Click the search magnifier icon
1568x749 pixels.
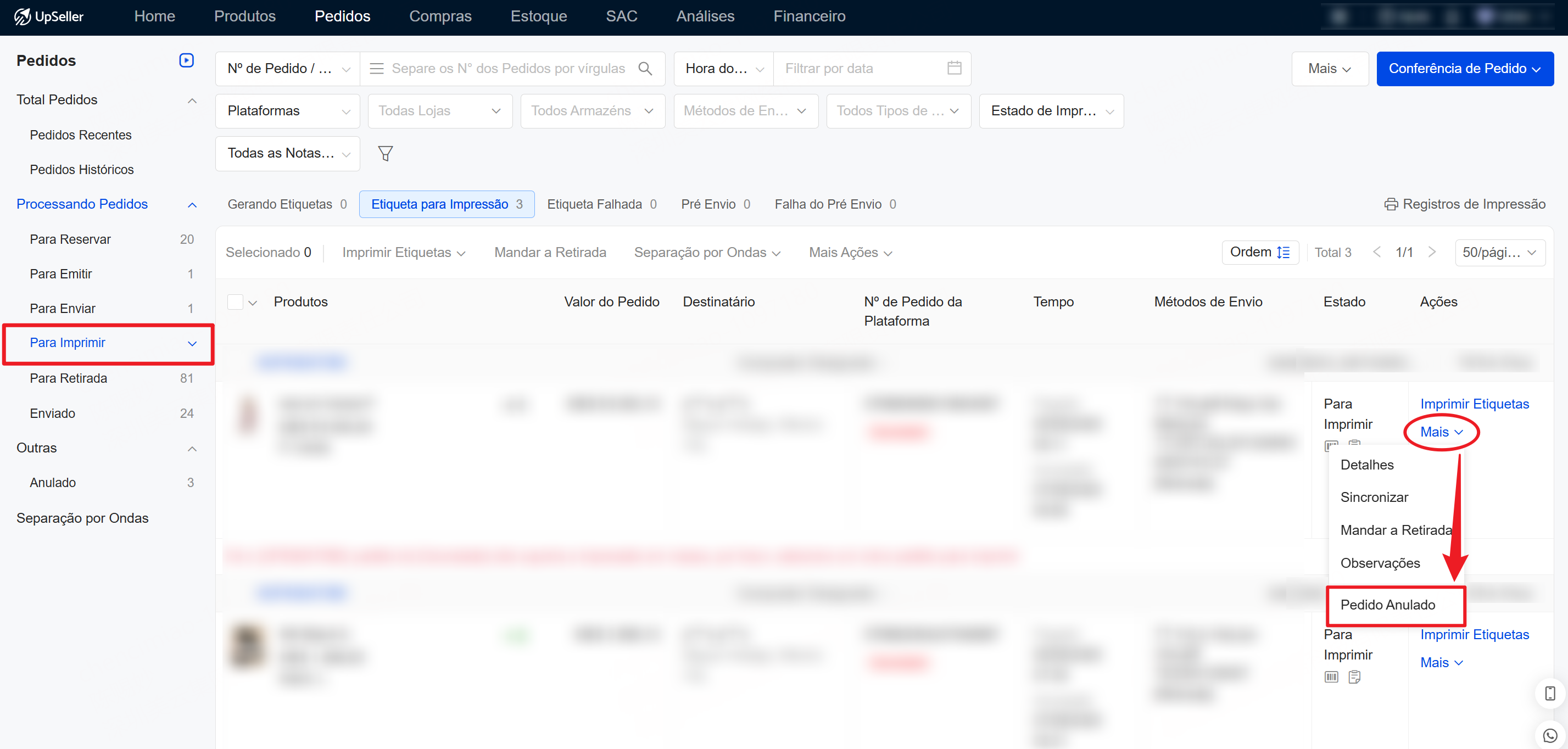coord(645,69)
